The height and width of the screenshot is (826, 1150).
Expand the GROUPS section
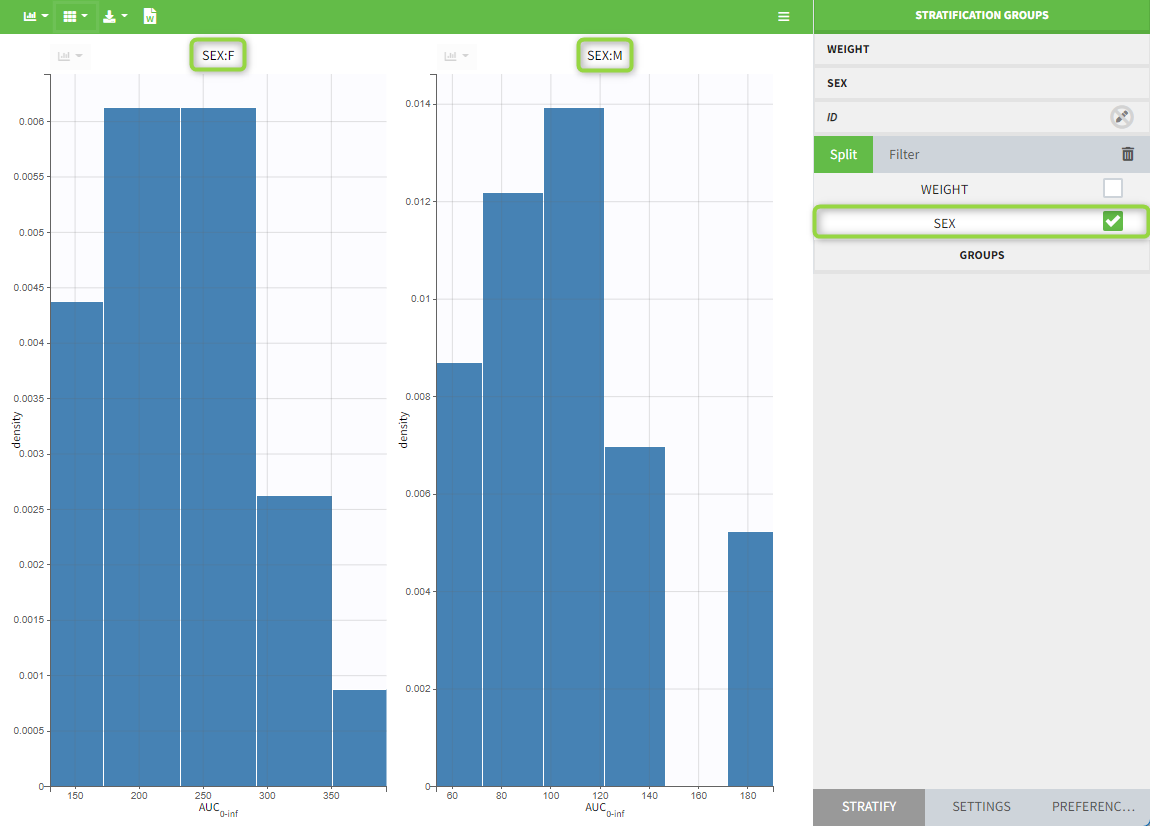(x=981, y=255)
